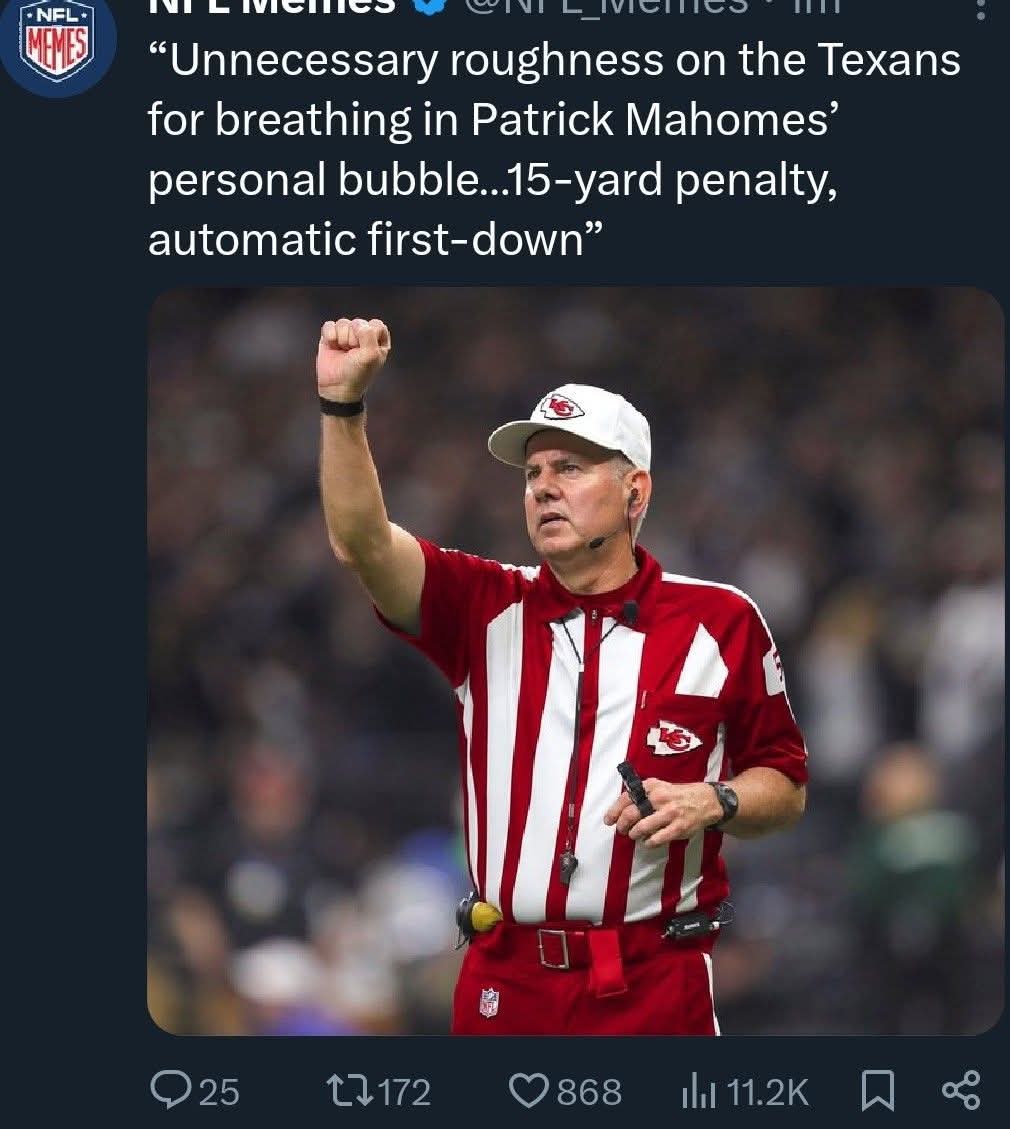This screenshot has width=1010, height=1129.
Task: Click the retweet arrows icon
Action: tap(350, 1090)
